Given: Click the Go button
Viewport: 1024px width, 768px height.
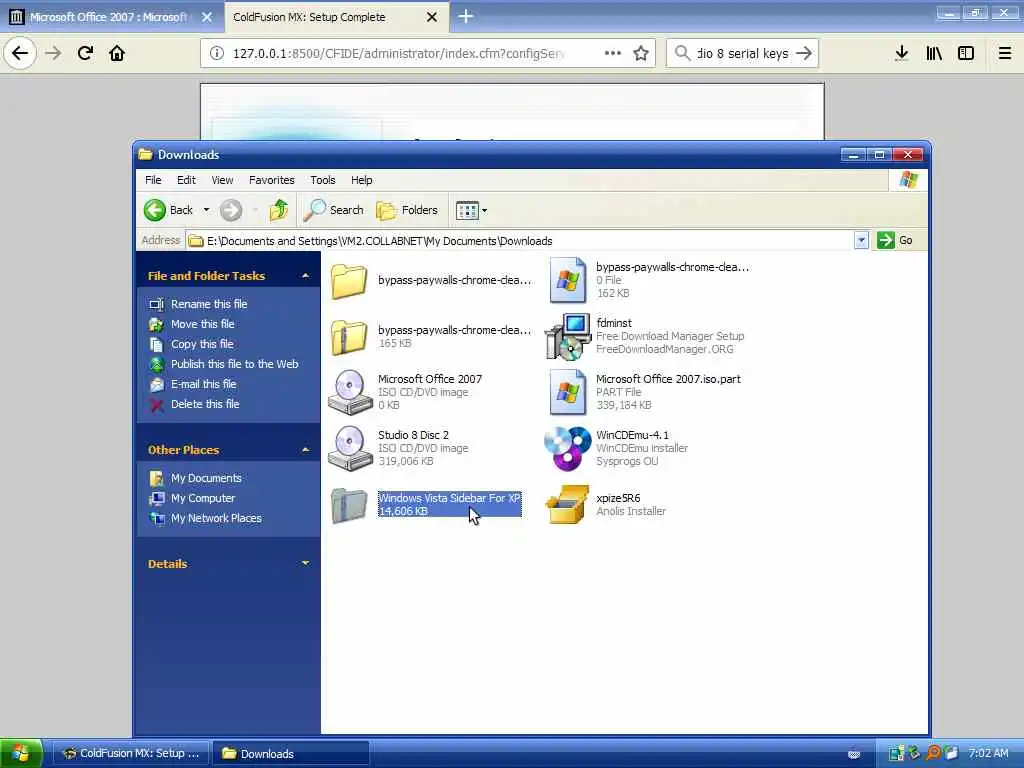Looking at the screenshot, I should [895, 240].
